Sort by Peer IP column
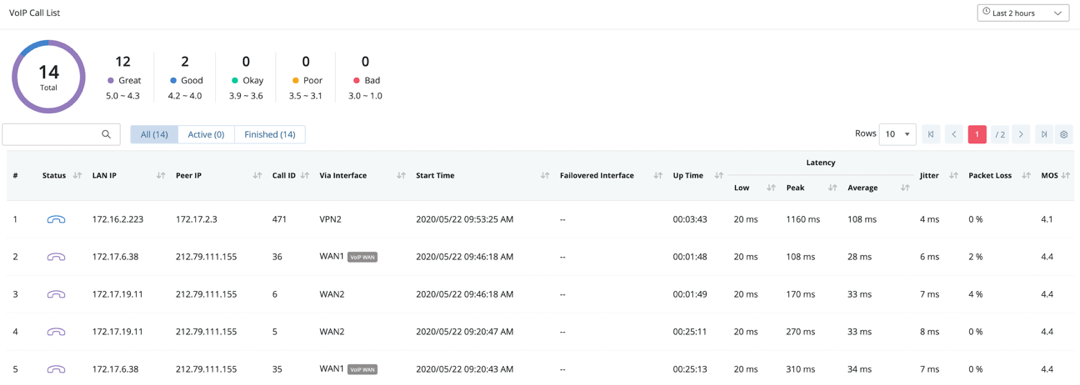 click(x=258, y=176)
